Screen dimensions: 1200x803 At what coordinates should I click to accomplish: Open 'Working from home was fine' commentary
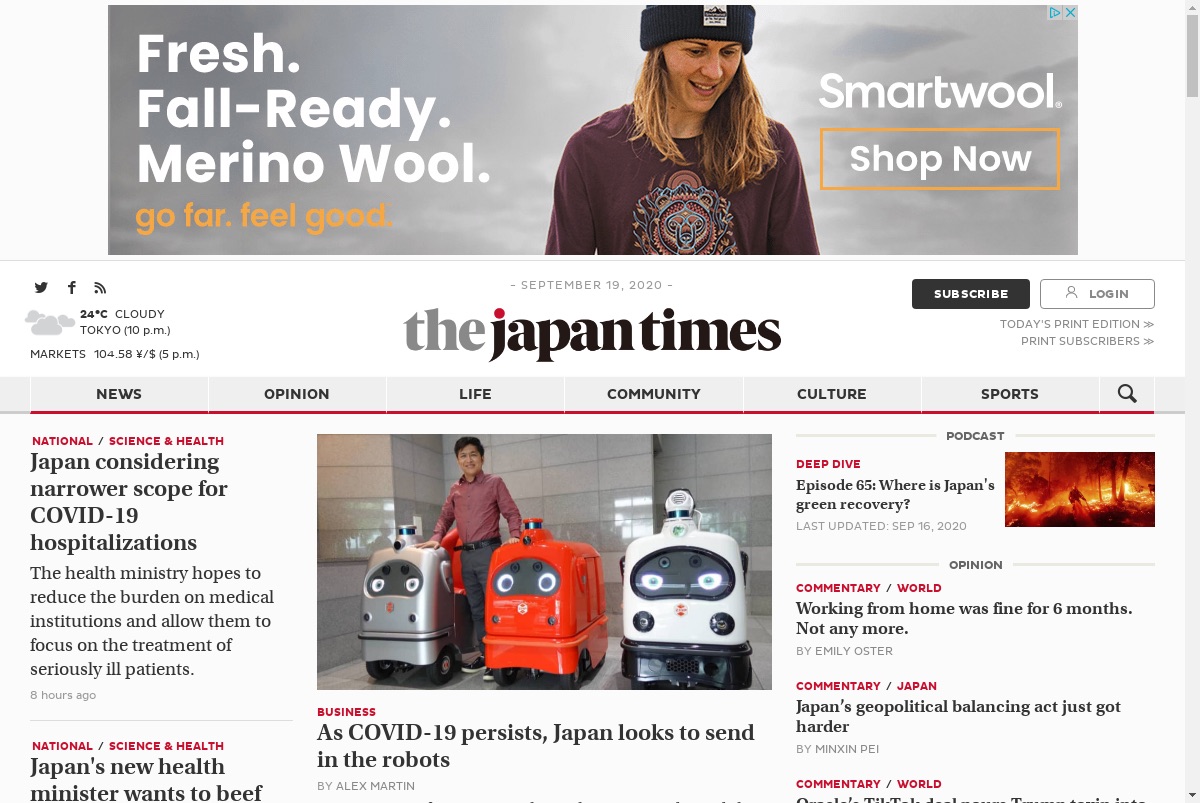tap(964, 618)
